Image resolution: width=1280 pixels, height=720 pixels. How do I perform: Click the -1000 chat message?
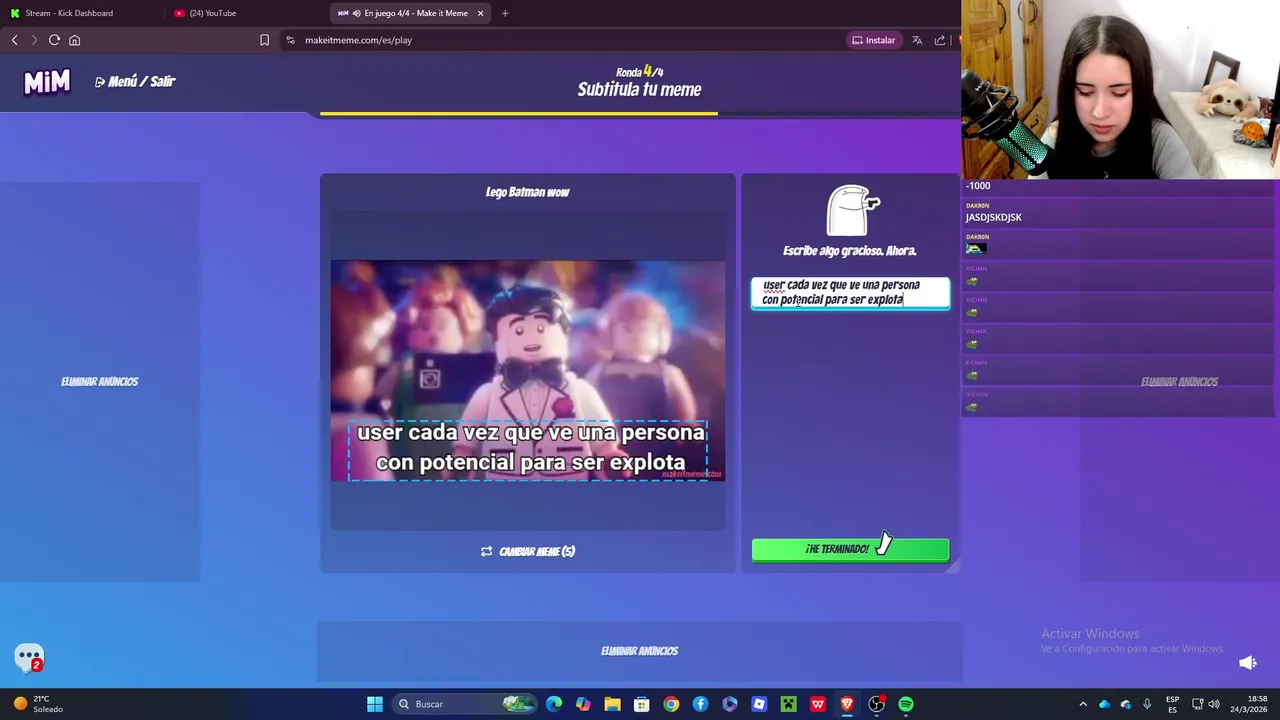tap(978, 186)
